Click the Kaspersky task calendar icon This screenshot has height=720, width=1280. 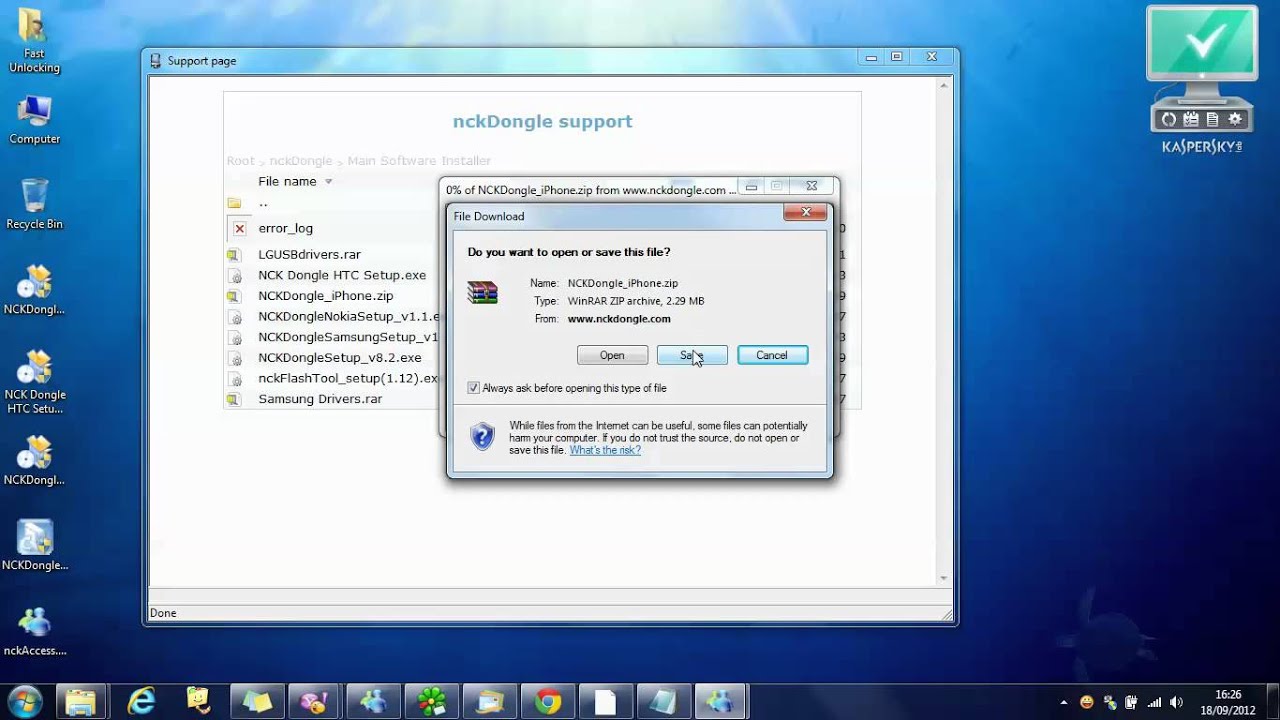coord(1190,120)
